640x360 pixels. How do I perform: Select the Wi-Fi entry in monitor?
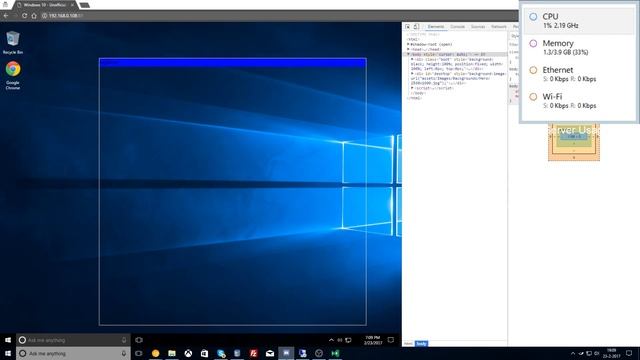(x=579, y=101)
